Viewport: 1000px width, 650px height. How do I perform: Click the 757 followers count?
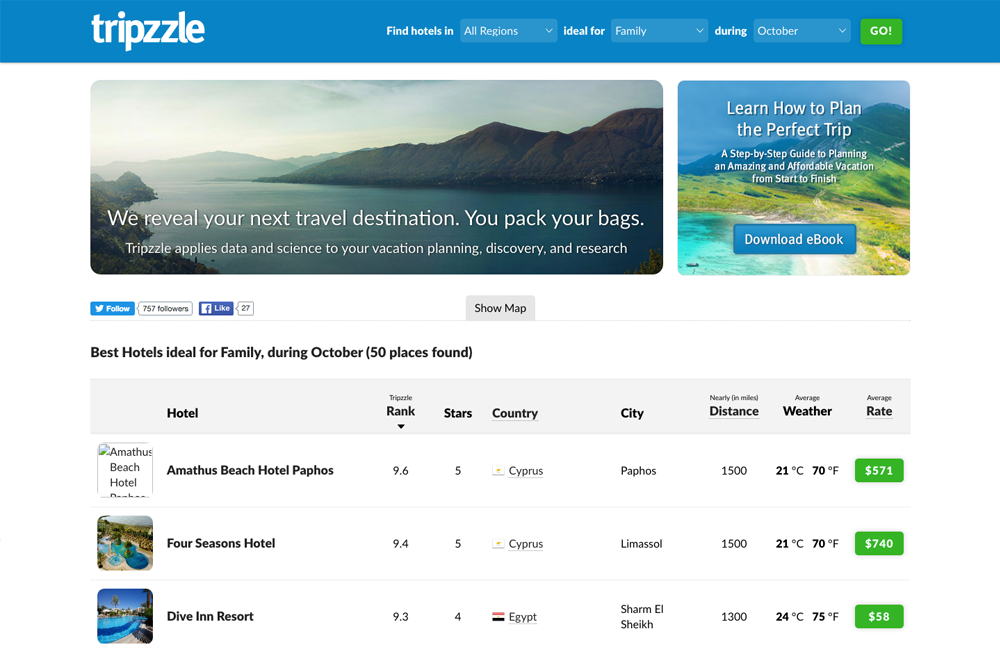tap(165, 309)
